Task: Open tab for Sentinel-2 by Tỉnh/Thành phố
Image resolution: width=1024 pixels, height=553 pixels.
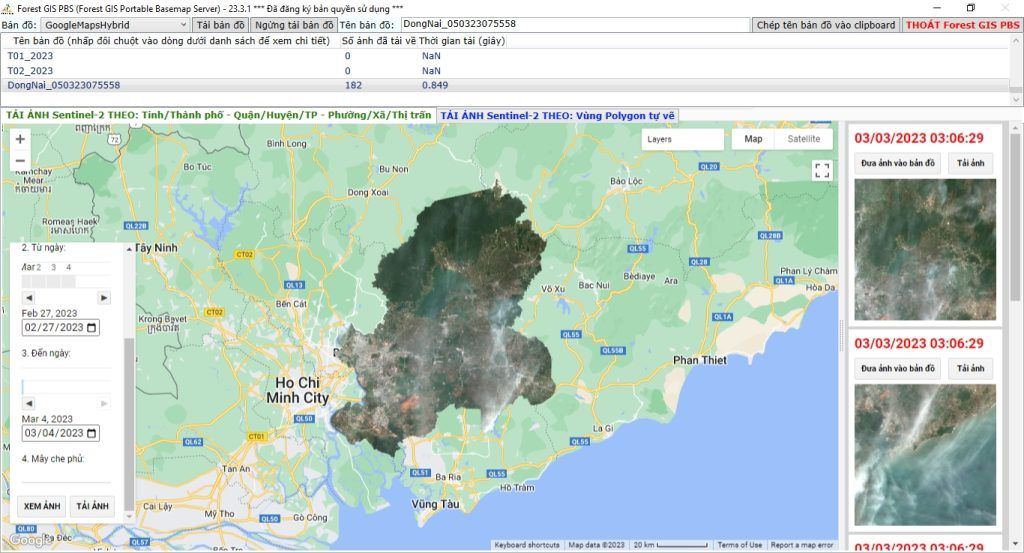Action: click(218, 115)
